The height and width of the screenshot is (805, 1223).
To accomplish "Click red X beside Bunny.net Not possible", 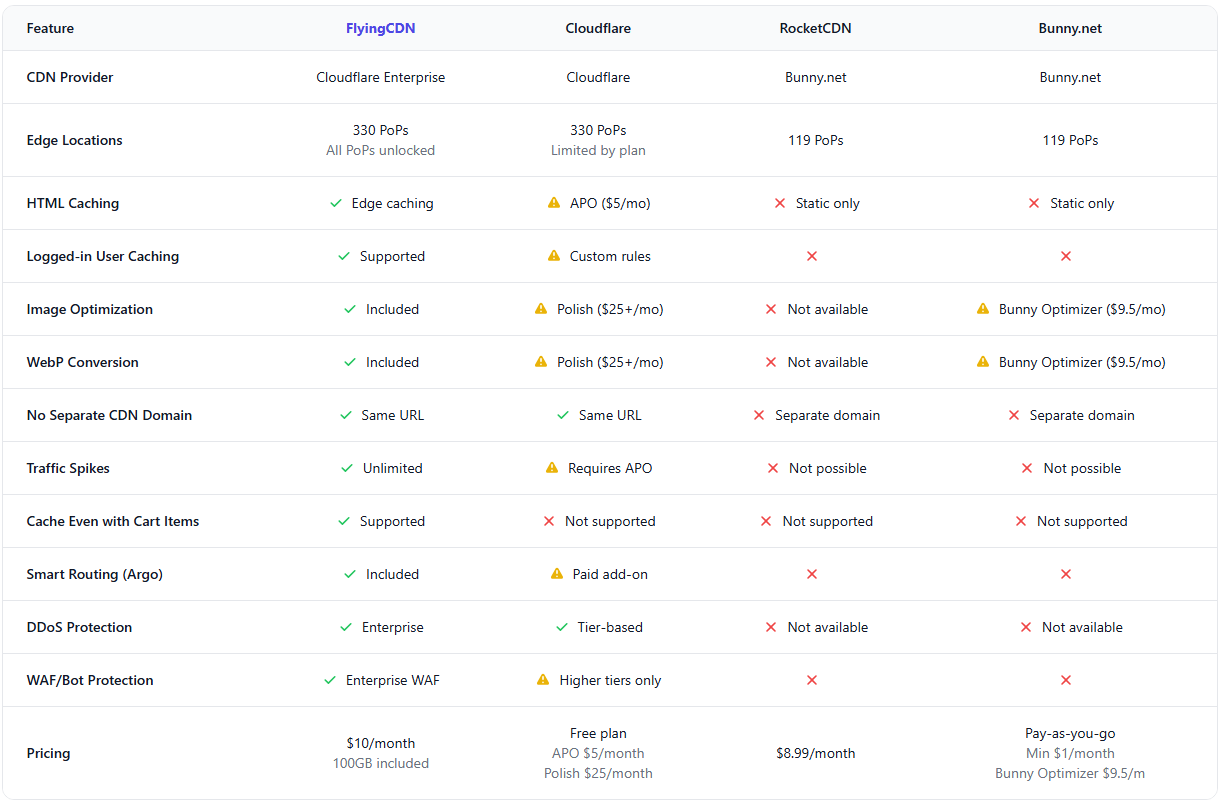I will (1027, 468).
